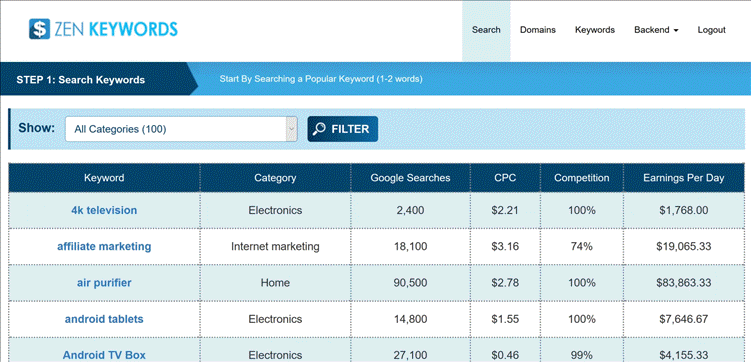751x362 pixels.
Task: Click the Show: label
Action: [x=36, y=129]
